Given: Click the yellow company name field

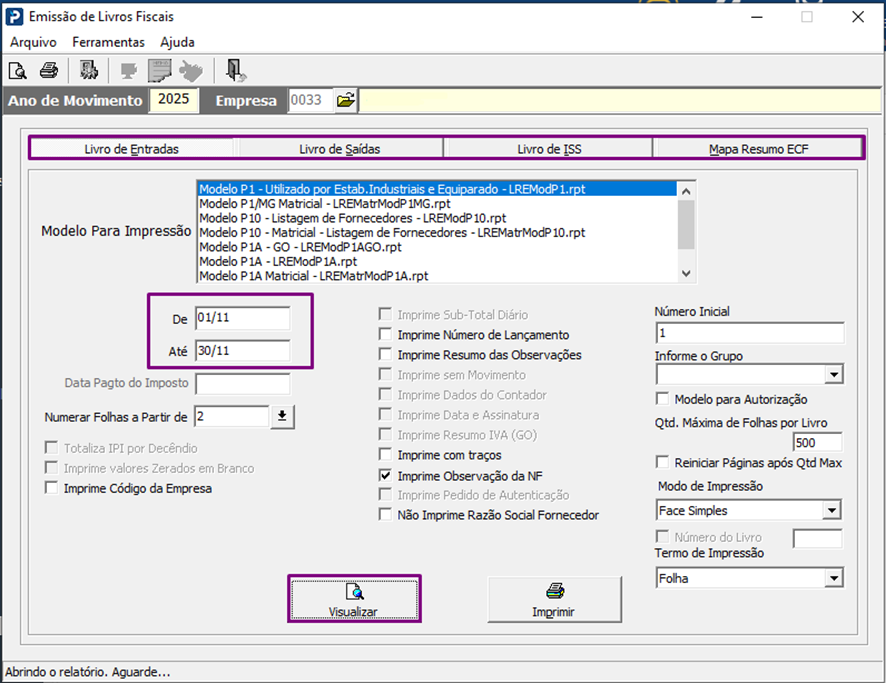Looking at the screenshot, I should (x=620, y=101).
